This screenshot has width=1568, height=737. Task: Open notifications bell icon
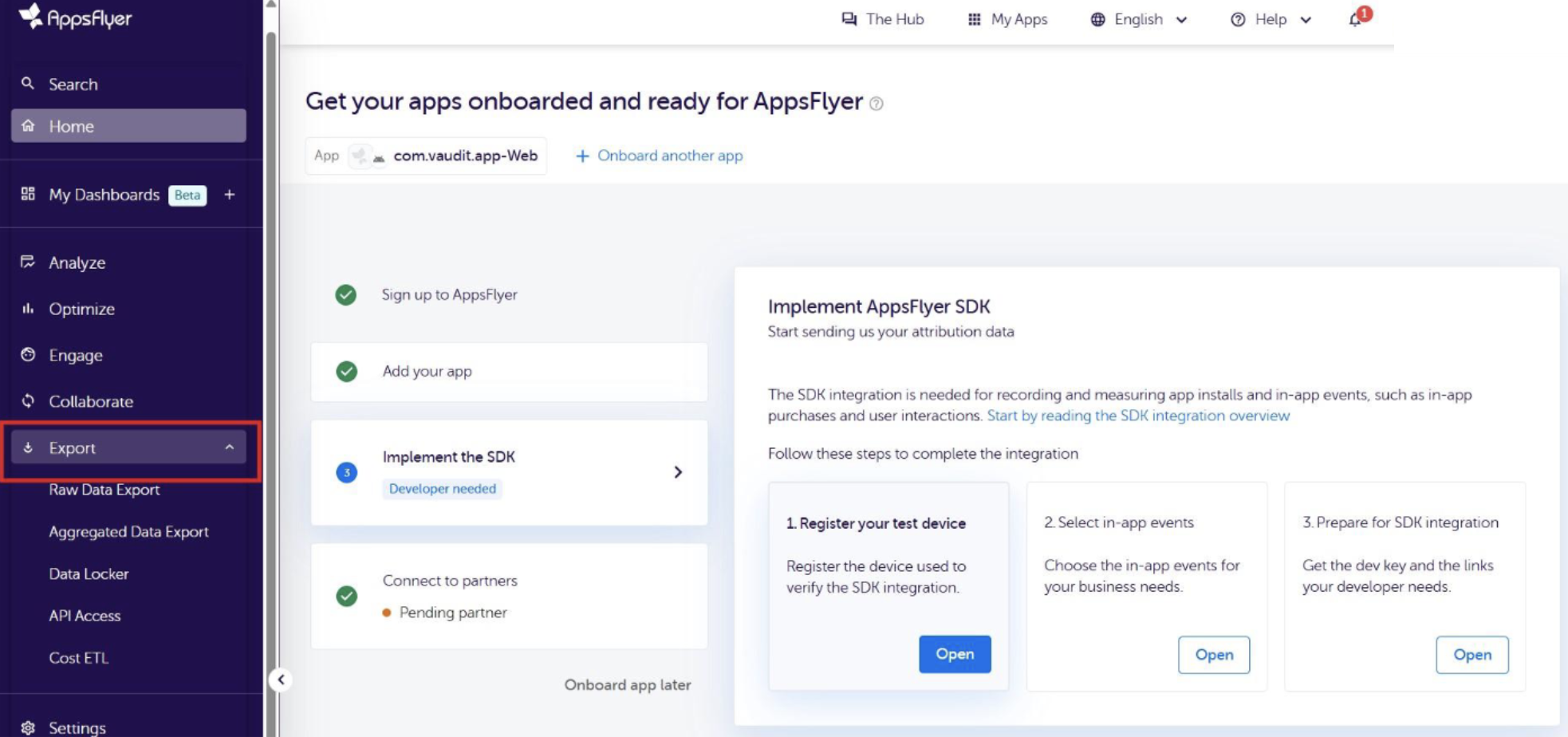(x=1355, y=19)
